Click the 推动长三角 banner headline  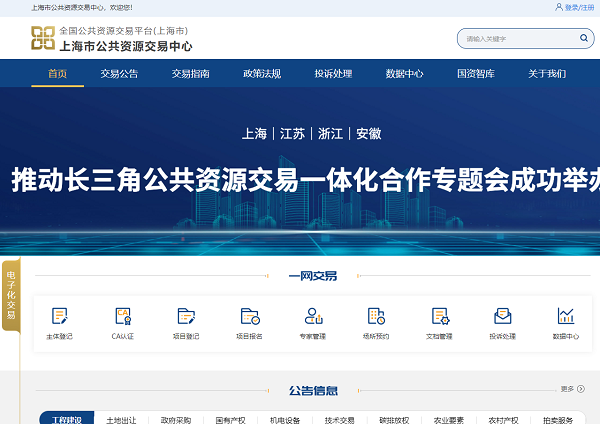(306, 180)
